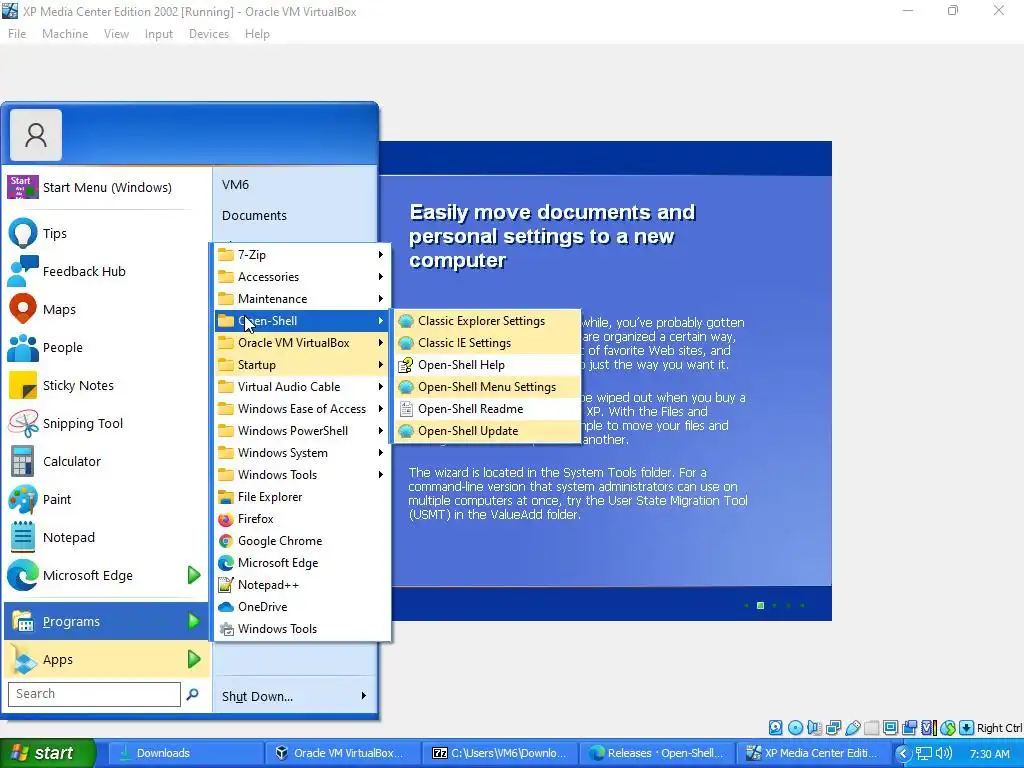Click the search magnifier icon
The image size is (1024, 768).
[193, 694]
